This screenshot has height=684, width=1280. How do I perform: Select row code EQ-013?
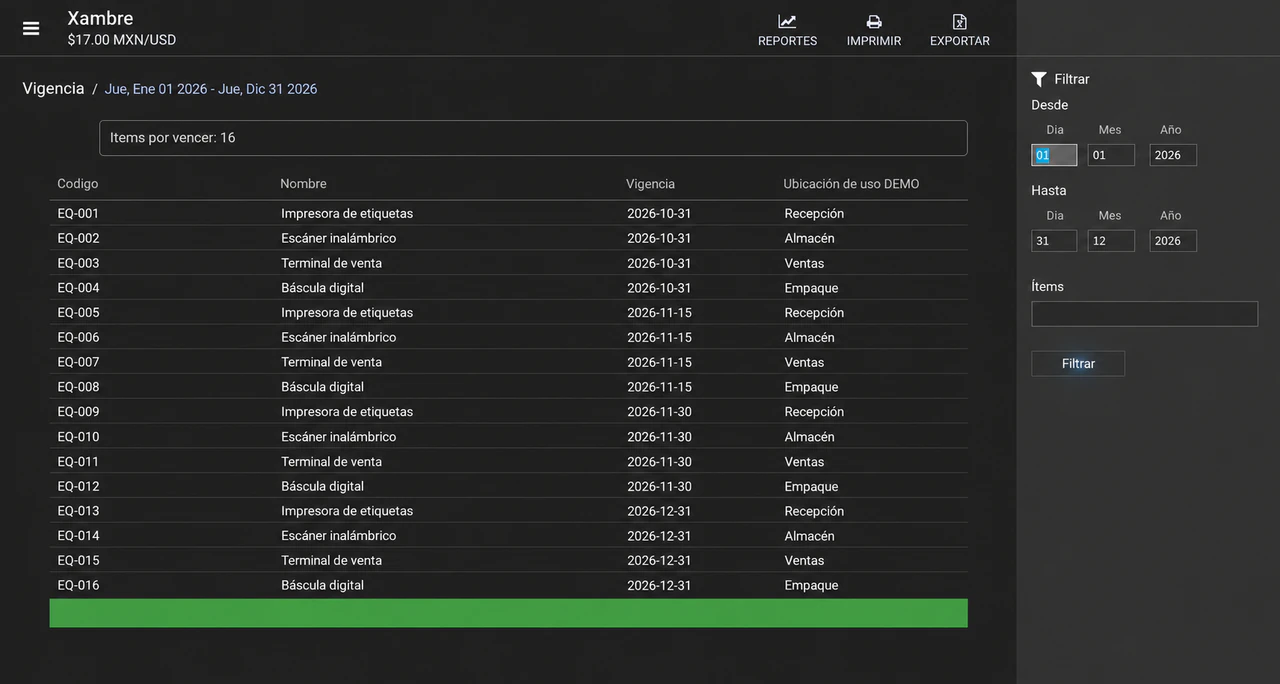[78, 510]
